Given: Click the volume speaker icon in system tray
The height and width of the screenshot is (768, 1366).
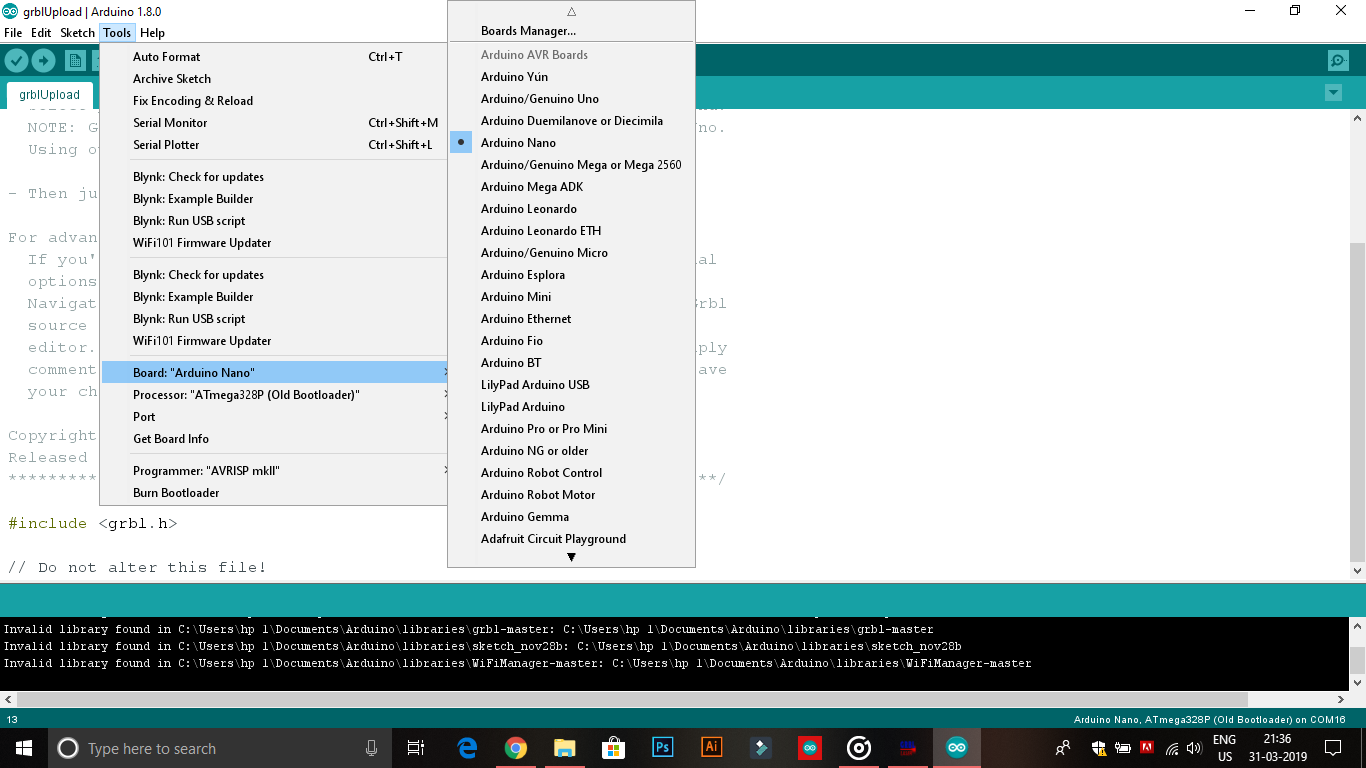Looking at the screenshot, I should (1194, 747).
